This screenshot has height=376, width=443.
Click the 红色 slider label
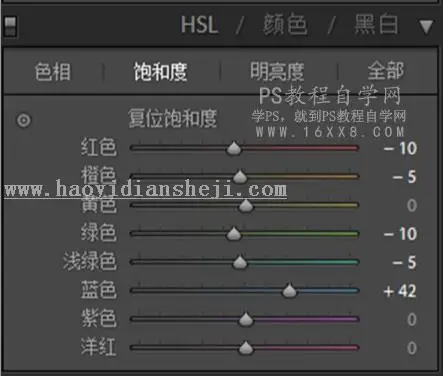[98, 147]
